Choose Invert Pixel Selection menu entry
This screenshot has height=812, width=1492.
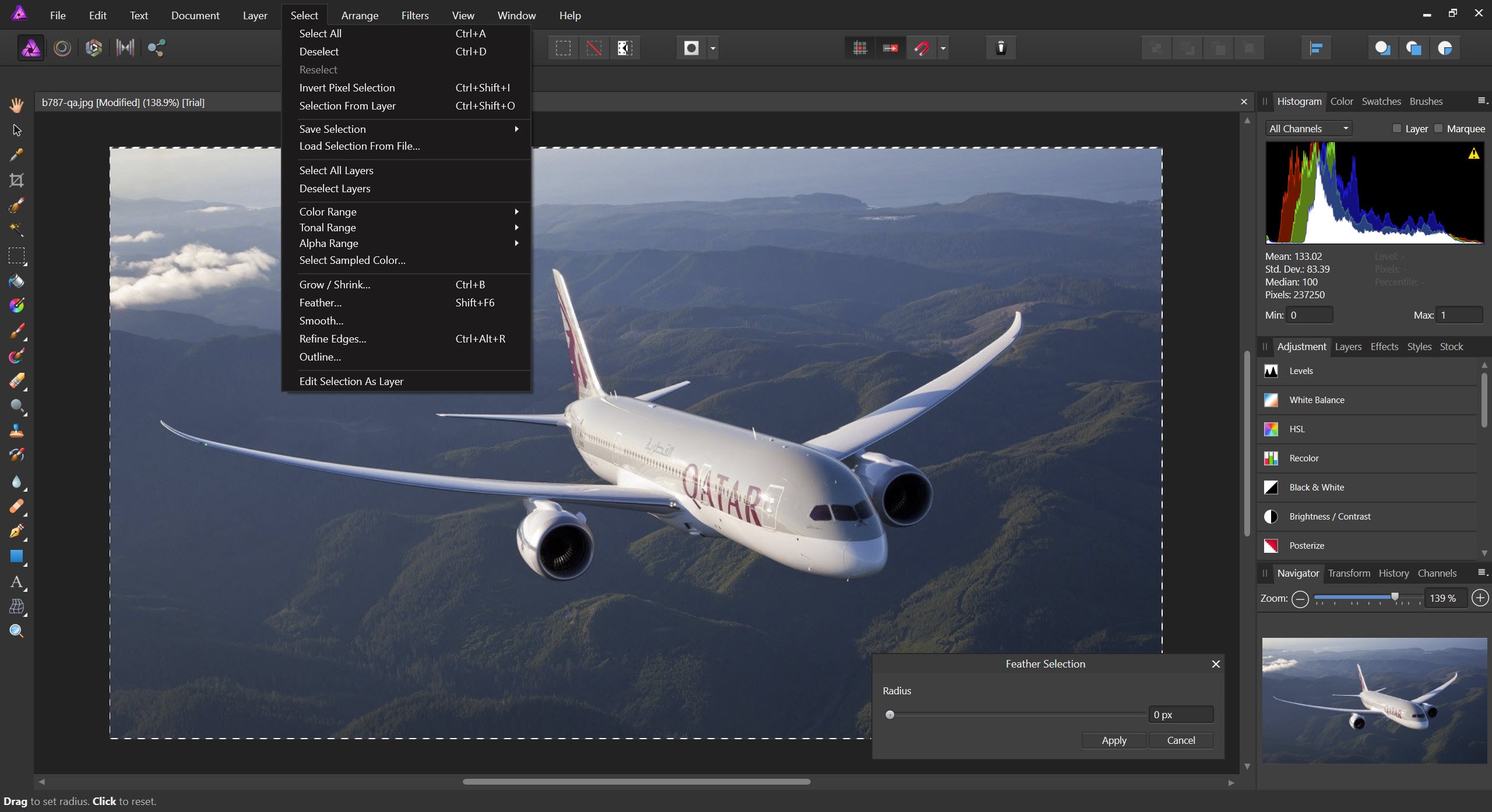pyautogui.click(x=406, y=87)
